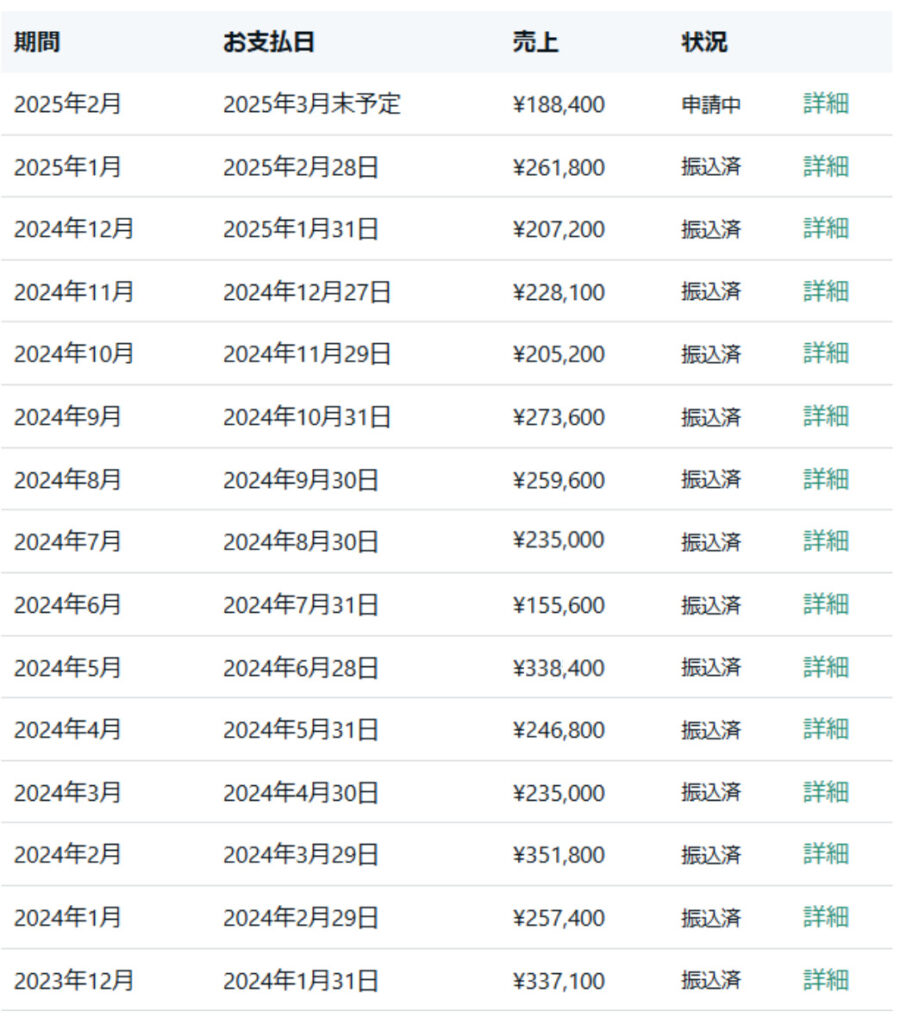The image size is (900, 1024).
Task: Click 詳細 for 2024年6月 (¥155,600)
Action: (x=826, y=604)
